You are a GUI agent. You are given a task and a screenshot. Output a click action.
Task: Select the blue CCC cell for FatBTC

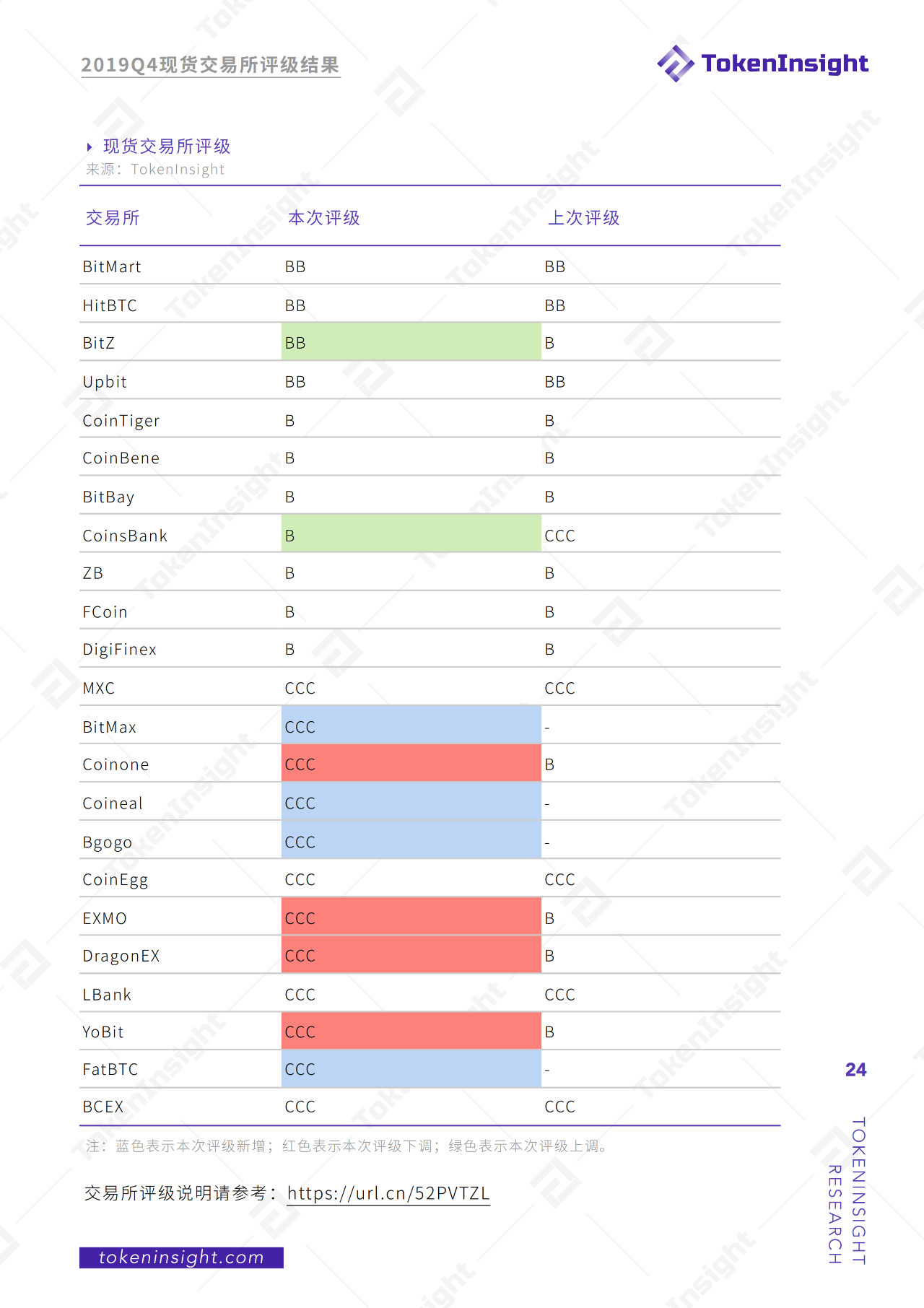(411, 1069)
